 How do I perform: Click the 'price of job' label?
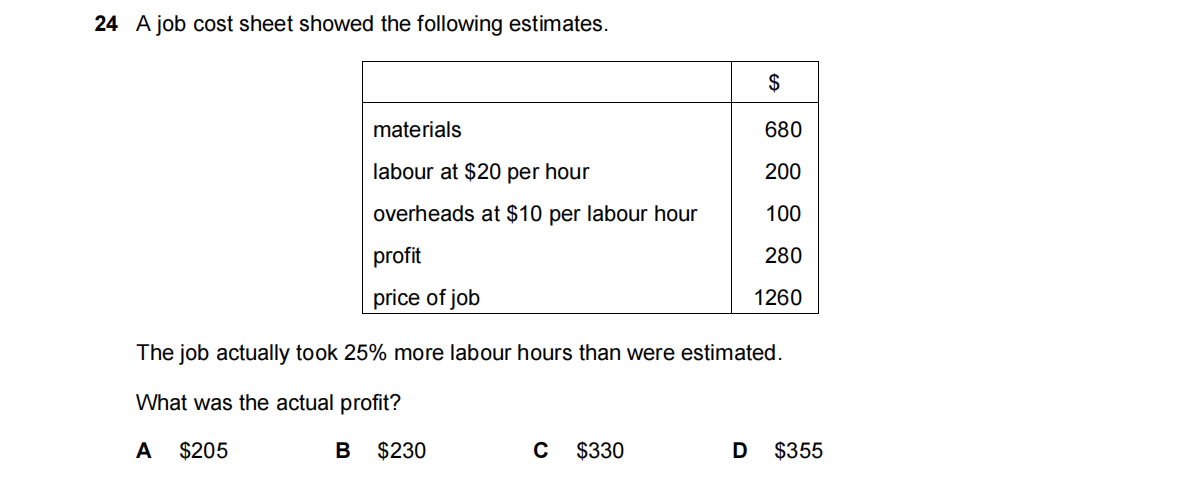pyautogui.click(x=426, y=298)
